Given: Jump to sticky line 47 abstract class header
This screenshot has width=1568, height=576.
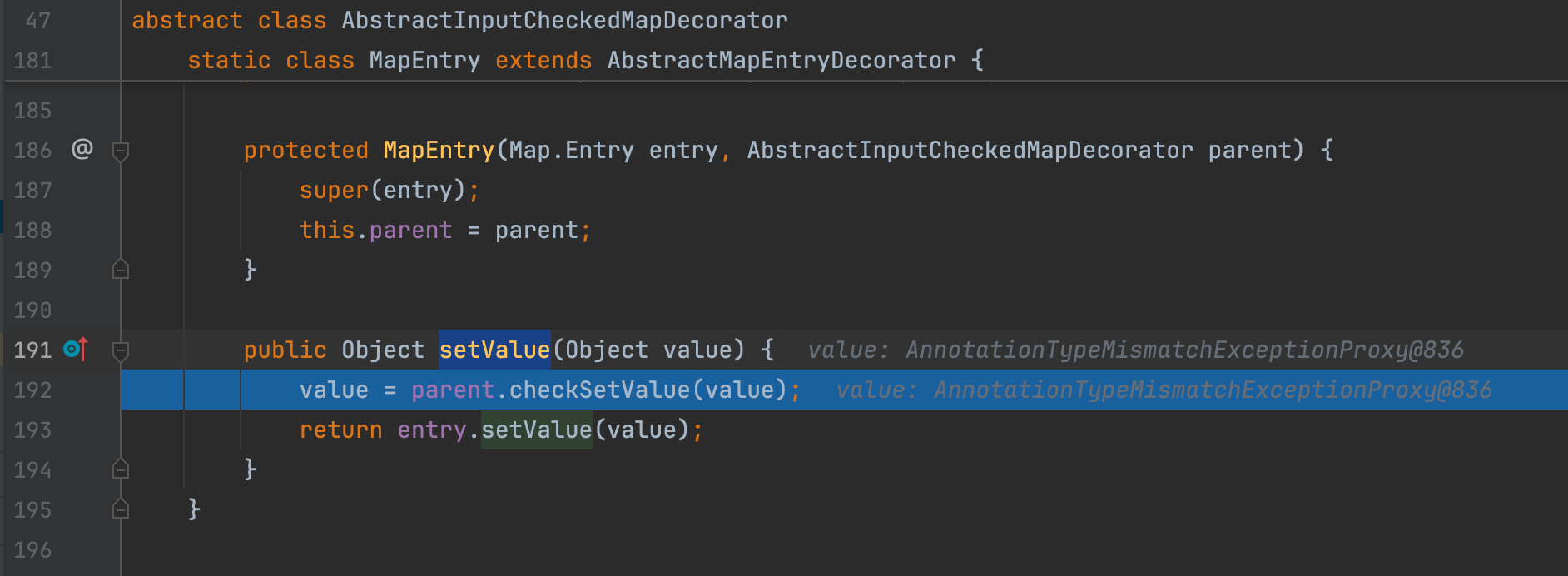Looking at the screenshot, I should [458, 20].
